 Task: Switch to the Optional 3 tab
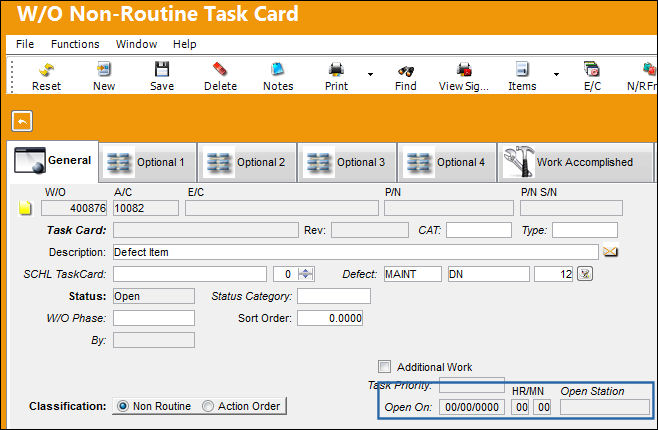pos(347,162)
